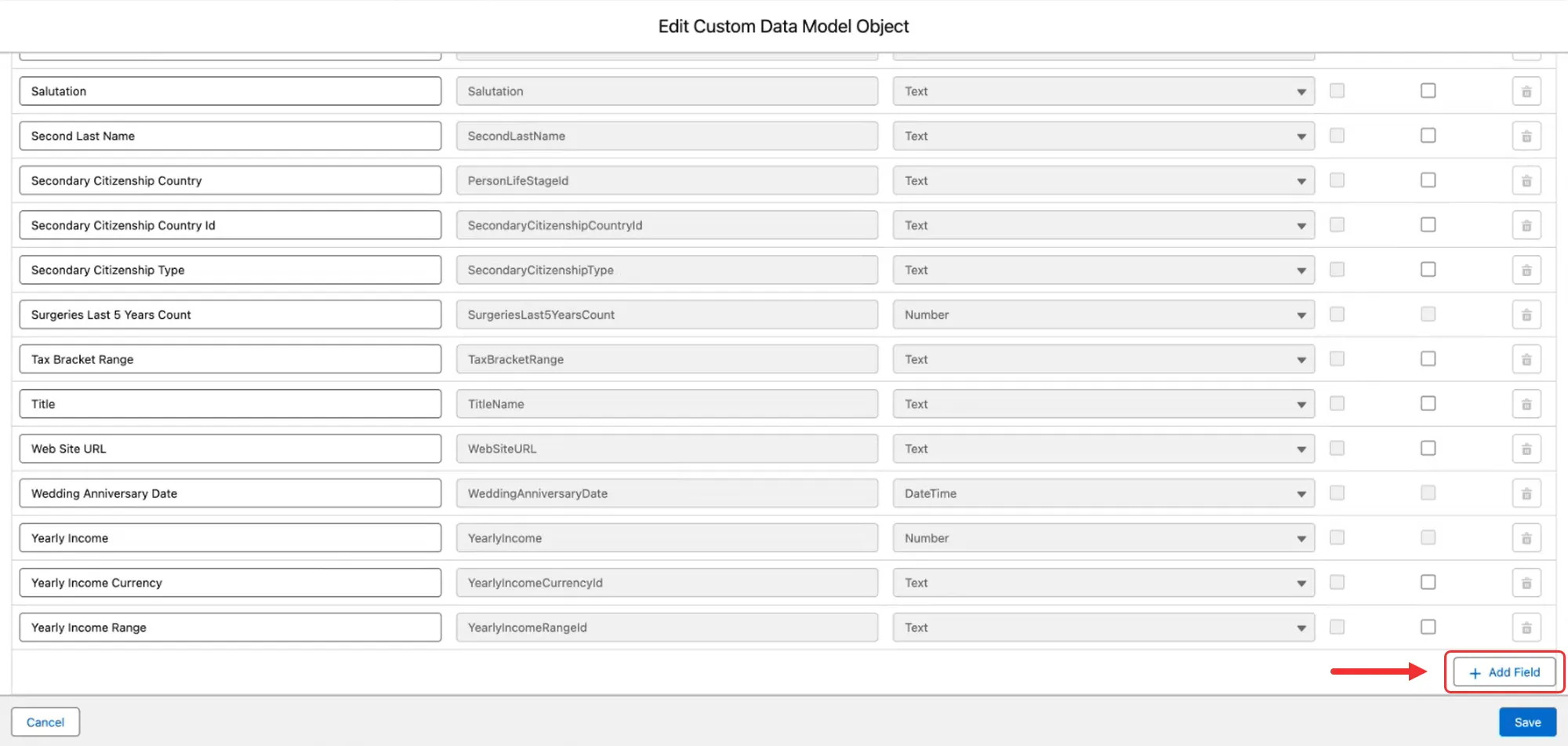Viewport: 1568px width, 746px height.
Task: Delete the Second Last Name field
Action: tap(1526, 136)
